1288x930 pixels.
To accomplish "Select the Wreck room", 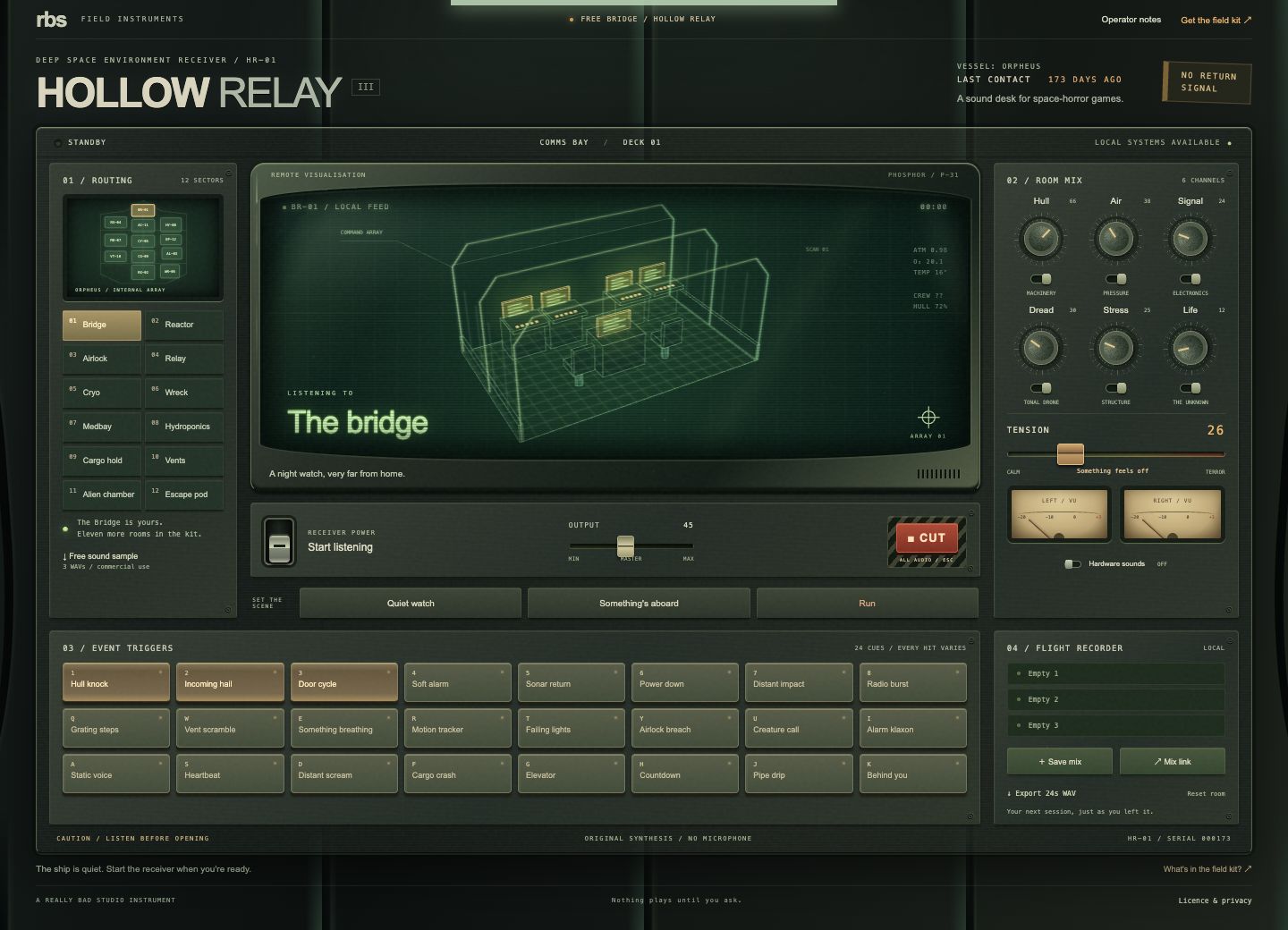I will (184, 393).
